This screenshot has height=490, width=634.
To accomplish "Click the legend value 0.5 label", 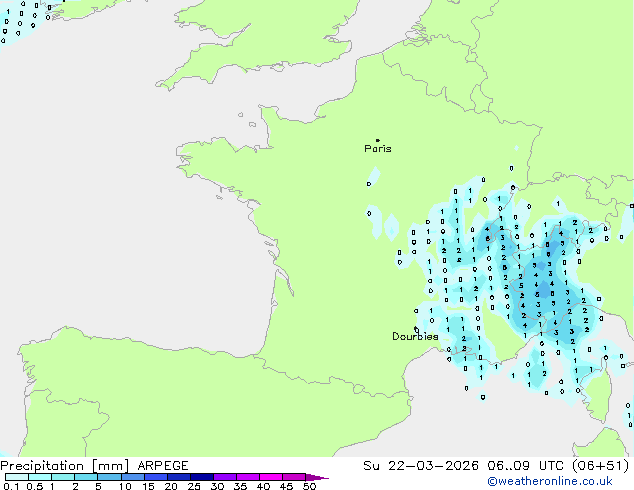I will pyautogui.click(x=34, y=486).
